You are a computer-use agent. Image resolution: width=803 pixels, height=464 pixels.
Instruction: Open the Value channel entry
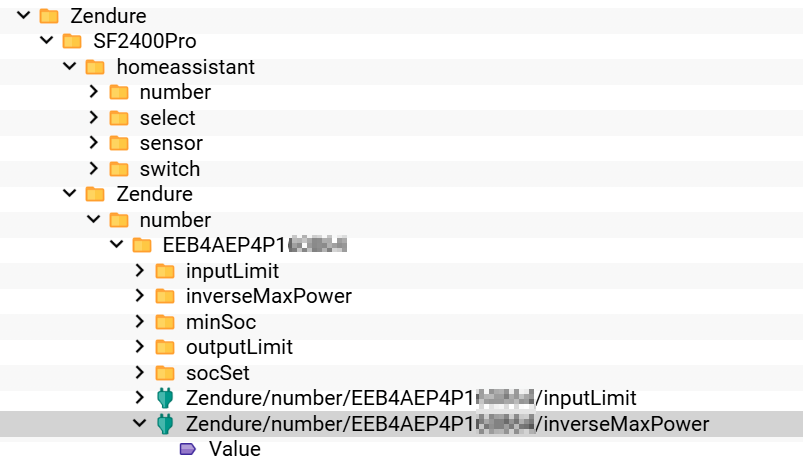pos(235,449)
